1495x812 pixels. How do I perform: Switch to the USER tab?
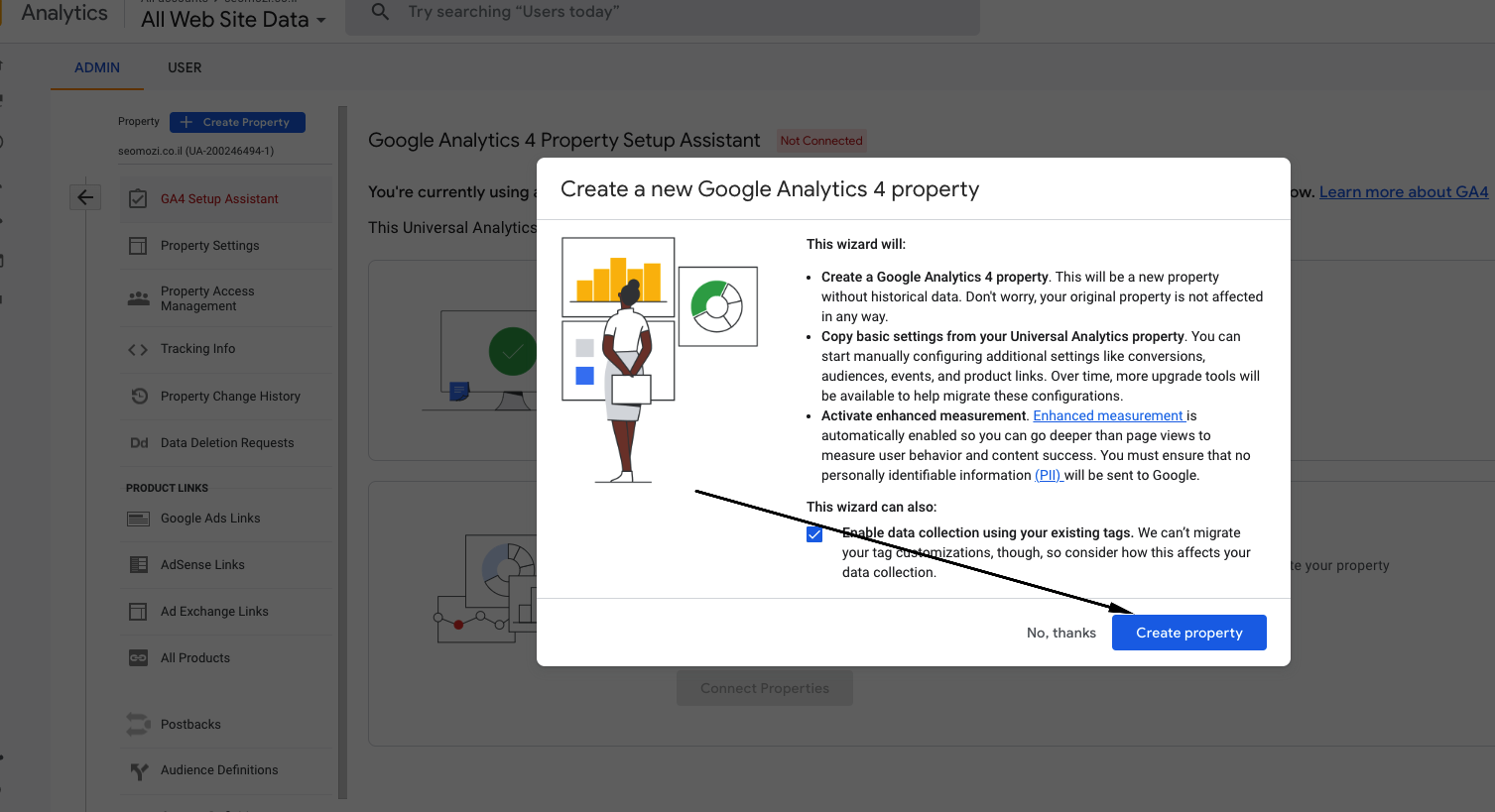click(185, 67)
